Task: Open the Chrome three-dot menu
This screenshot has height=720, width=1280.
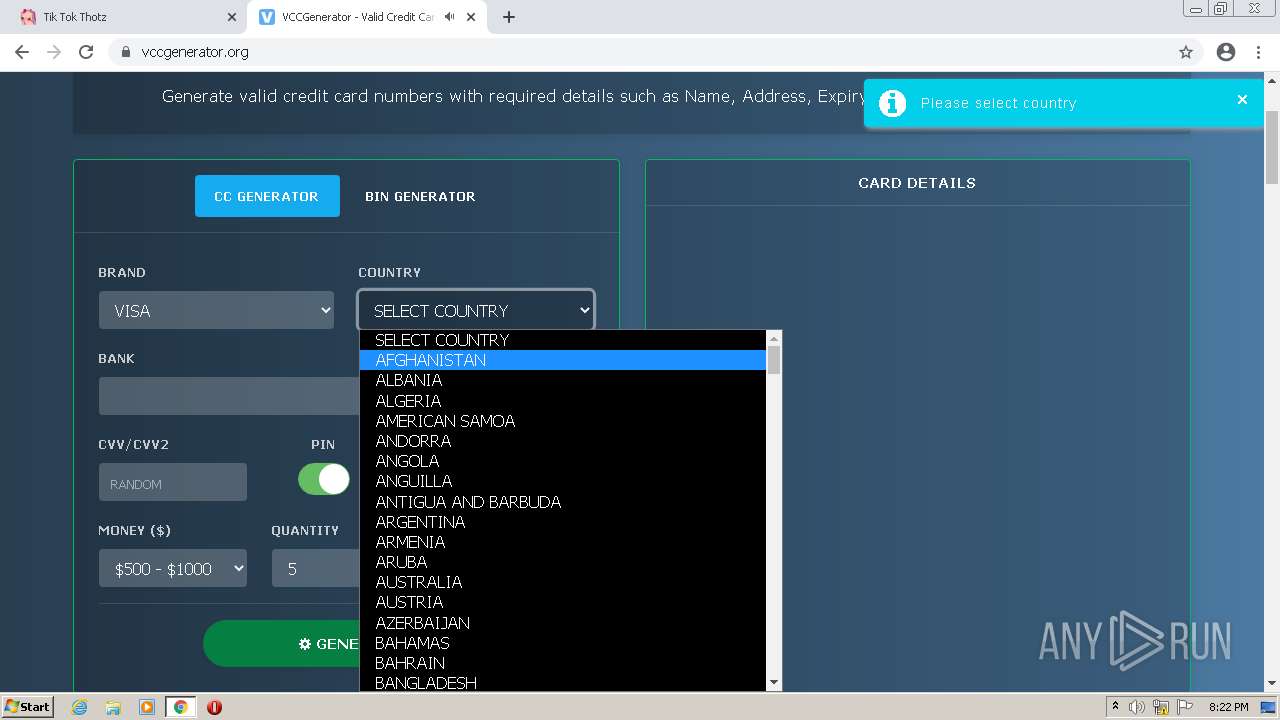Action: 1258,52
